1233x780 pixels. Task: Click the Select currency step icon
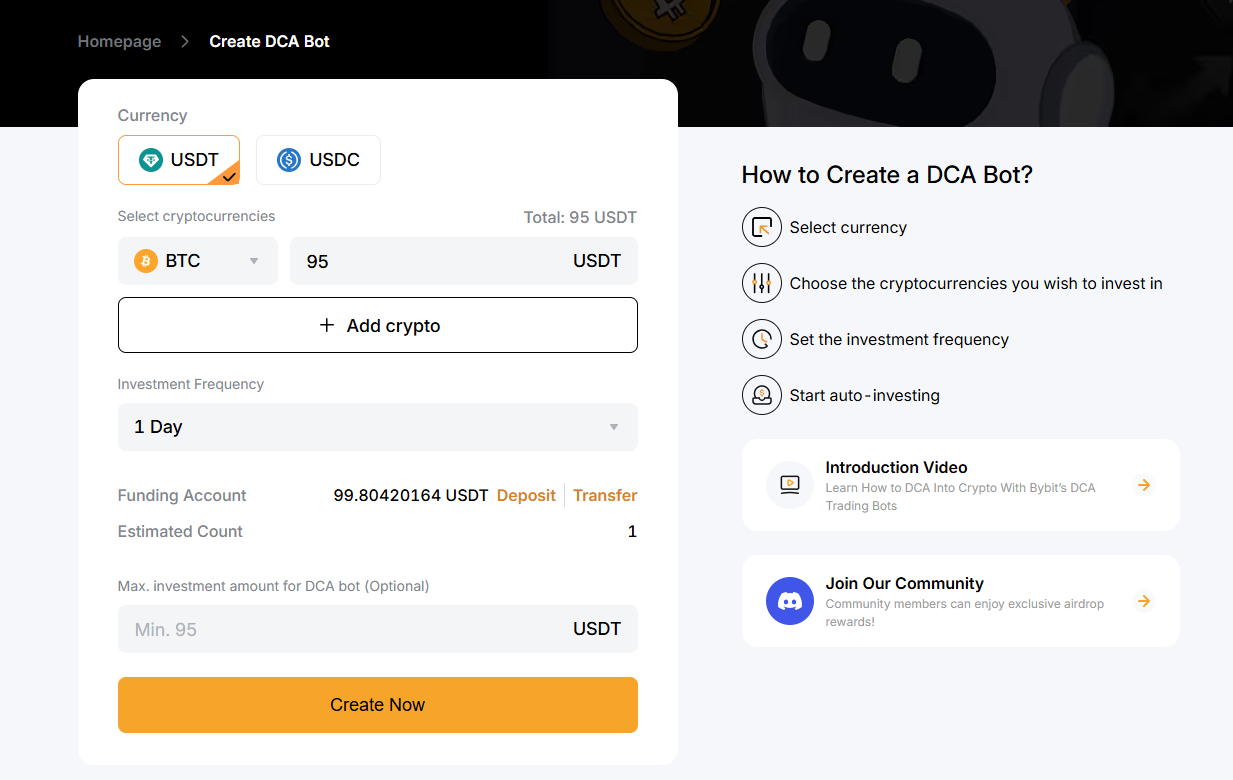(761, 227)
